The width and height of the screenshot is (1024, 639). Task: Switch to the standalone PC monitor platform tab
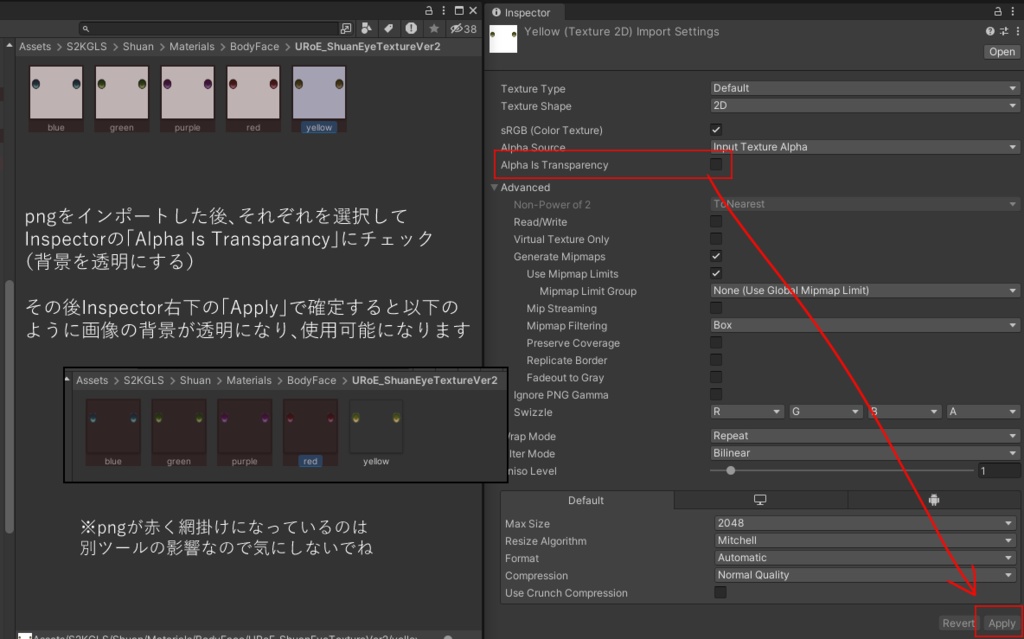tap(760, 500)
